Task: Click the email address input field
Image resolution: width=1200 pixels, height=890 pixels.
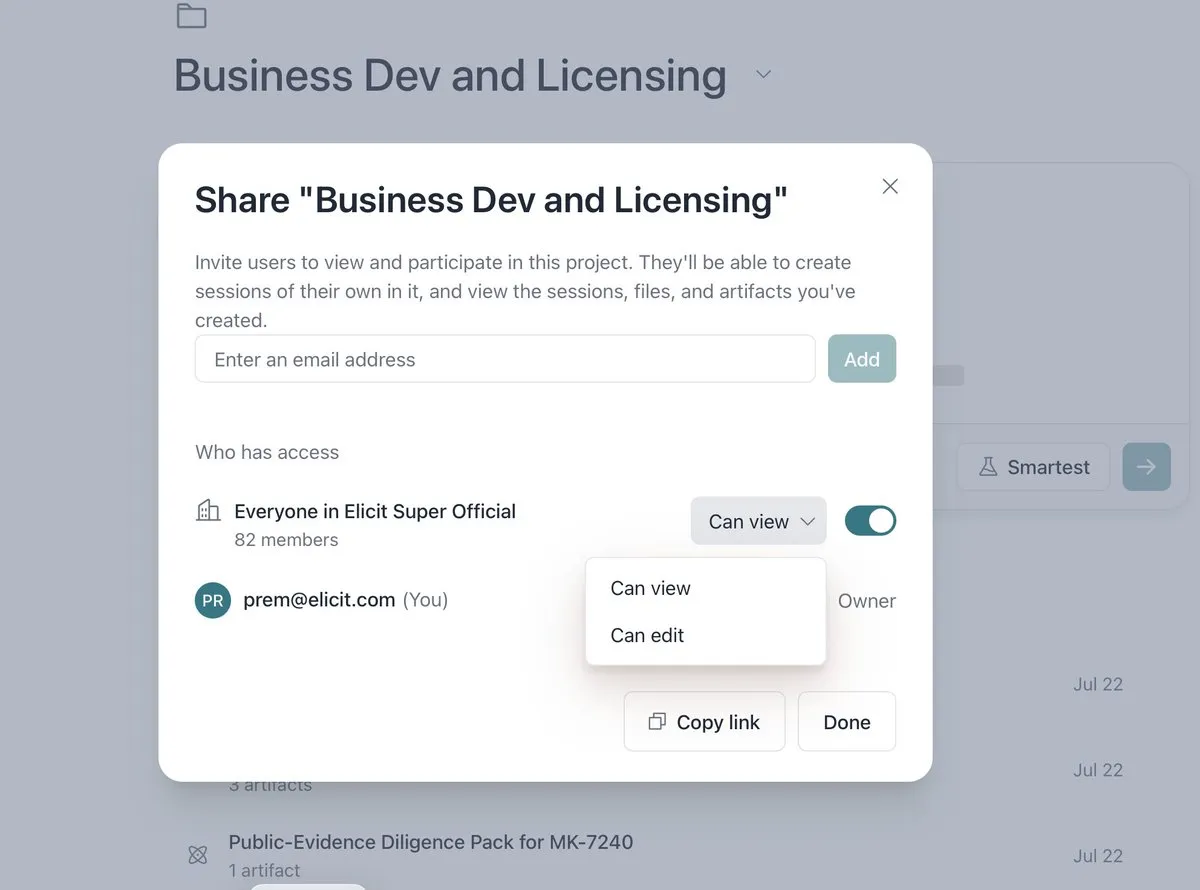Action: [x=505, y=359]
